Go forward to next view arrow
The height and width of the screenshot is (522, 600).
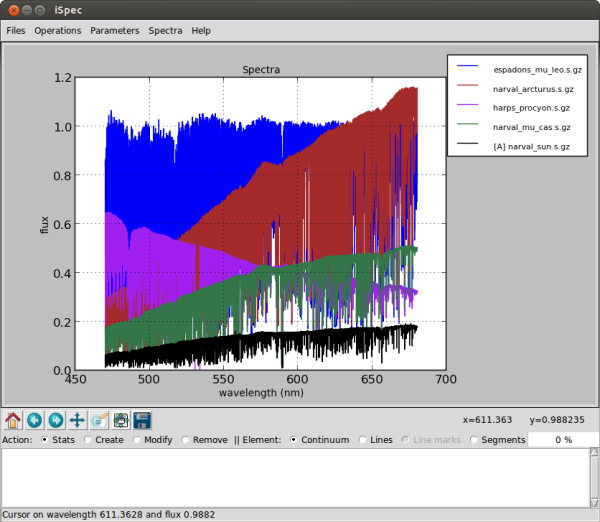pos(56,420)
